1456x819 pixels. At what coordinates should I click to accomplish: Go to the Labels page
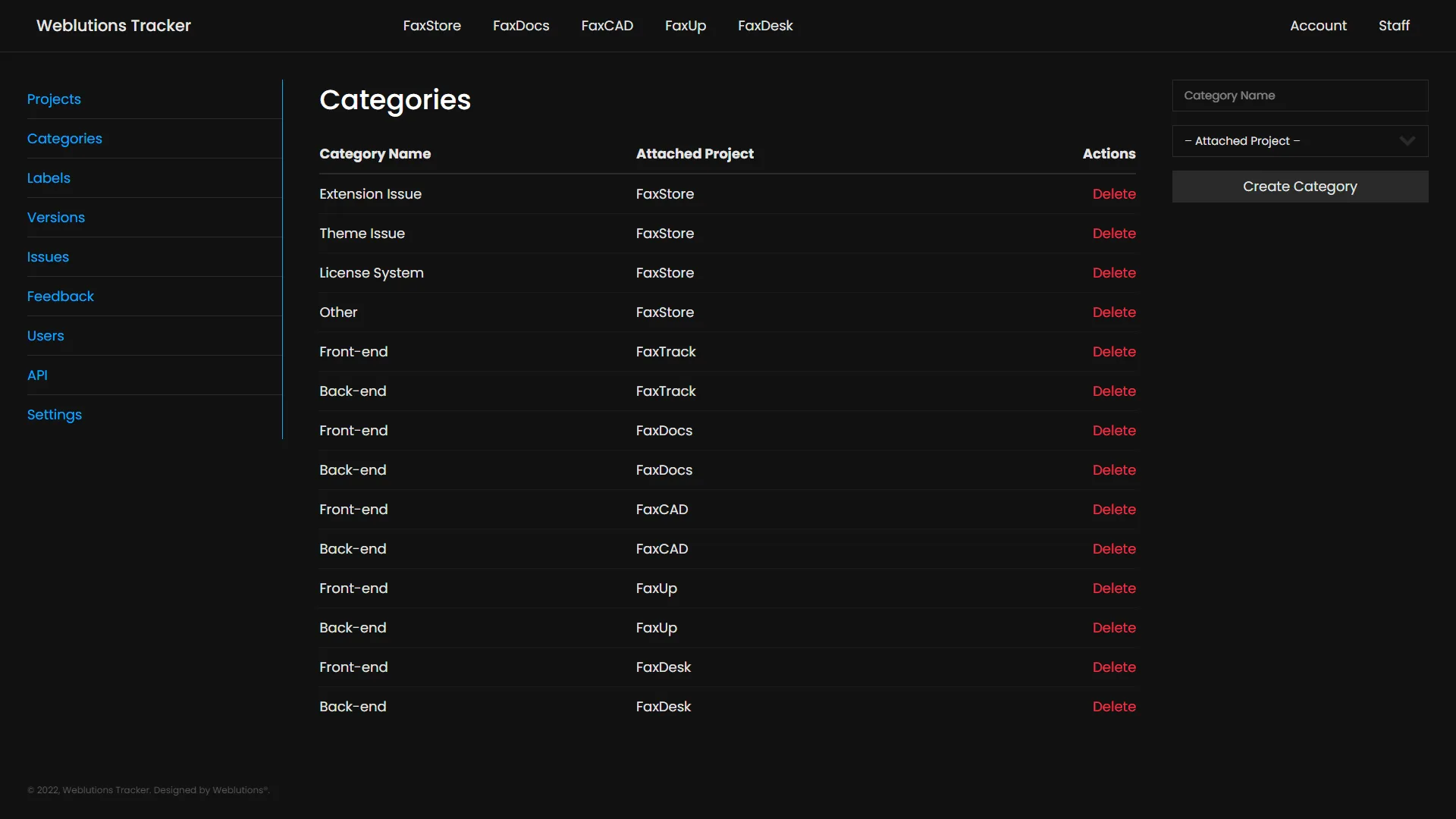coord(48,177)
